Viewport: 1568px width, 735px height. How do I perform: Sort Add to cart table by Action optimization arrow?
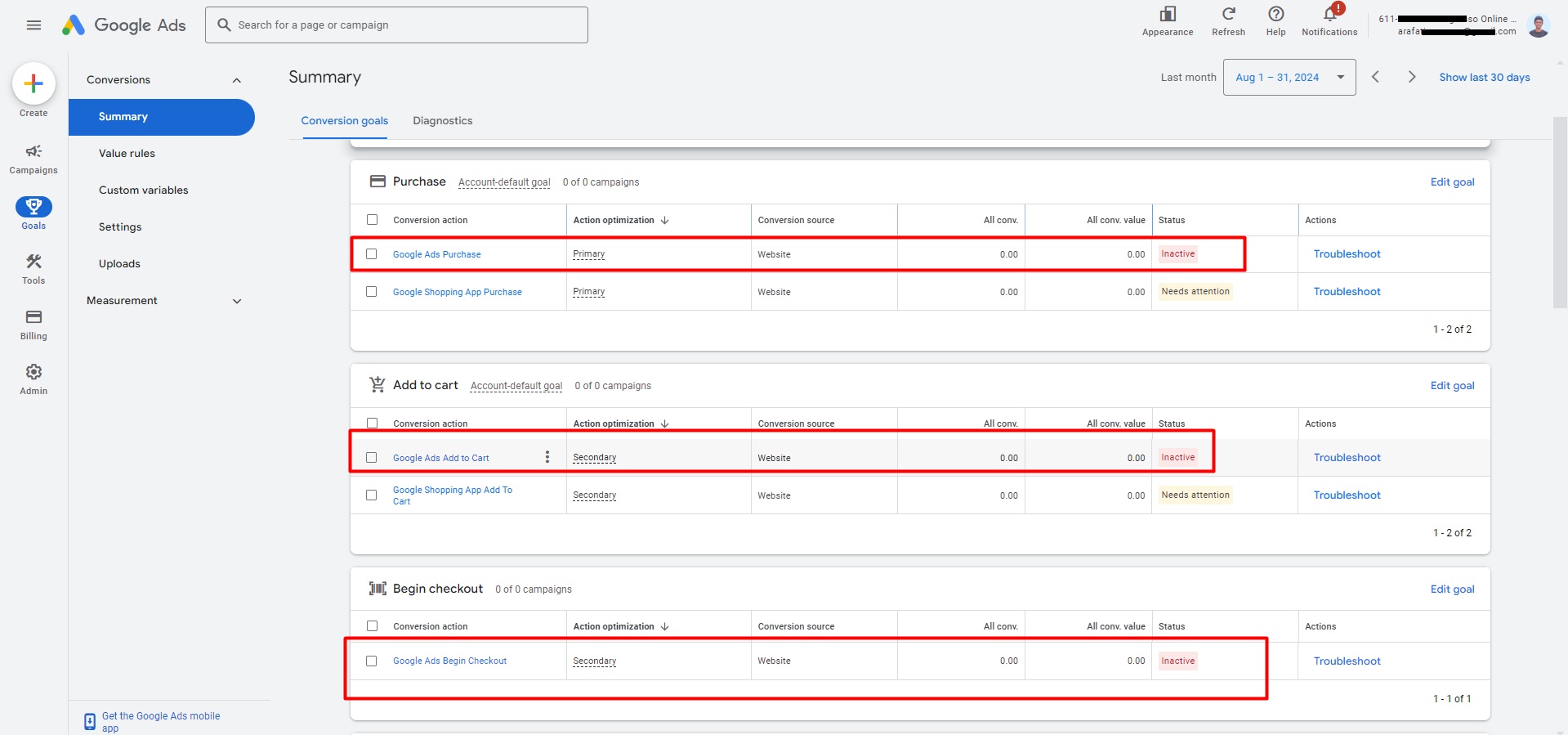tap(665, 424)
